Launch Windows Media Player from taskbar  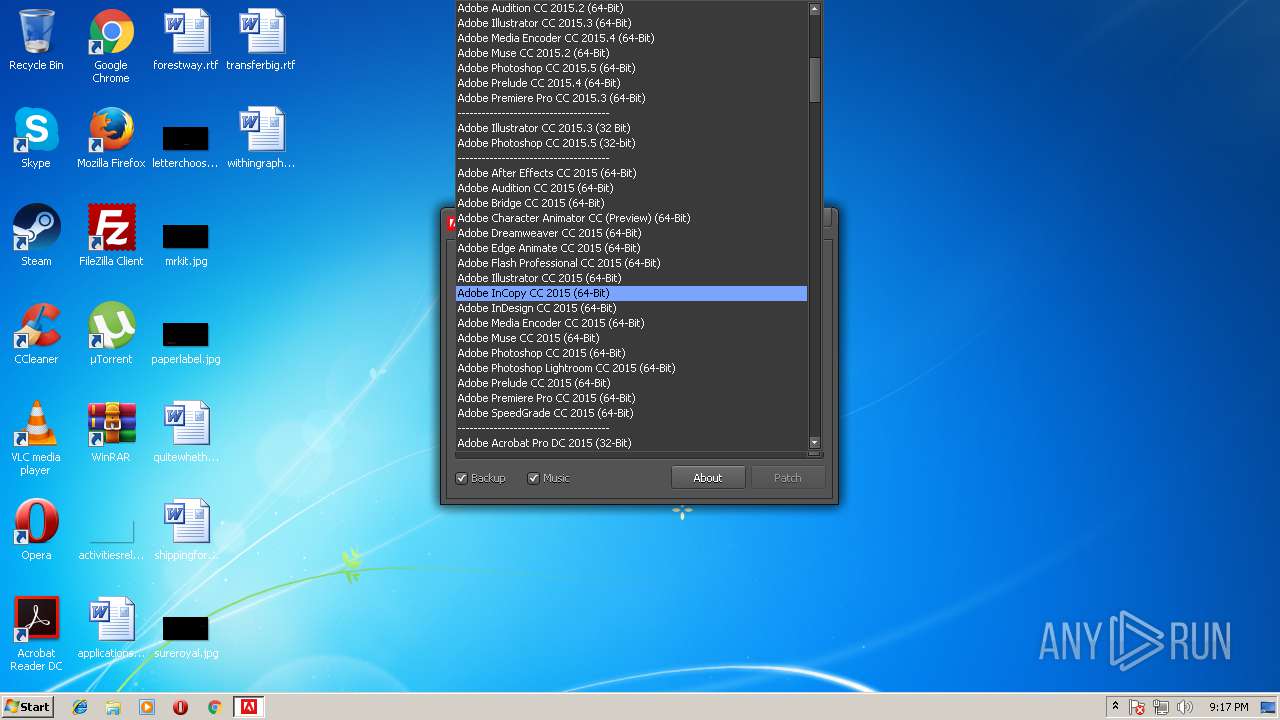[x=147, y=707]
